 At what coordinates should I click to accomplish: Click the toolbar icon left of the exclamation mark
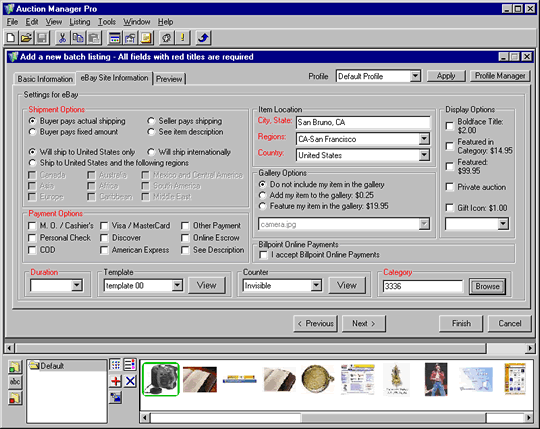166,38
